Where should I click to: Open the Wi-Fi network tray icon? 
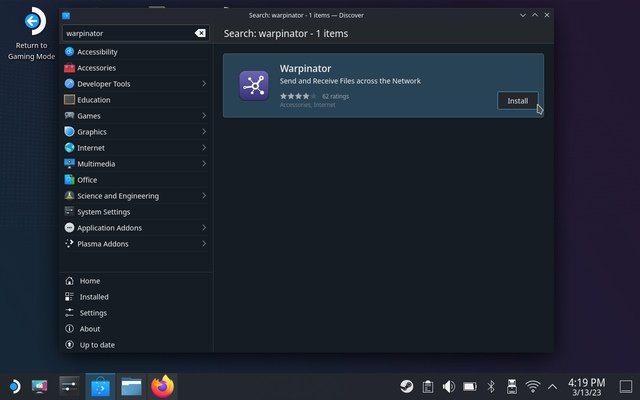533,386
